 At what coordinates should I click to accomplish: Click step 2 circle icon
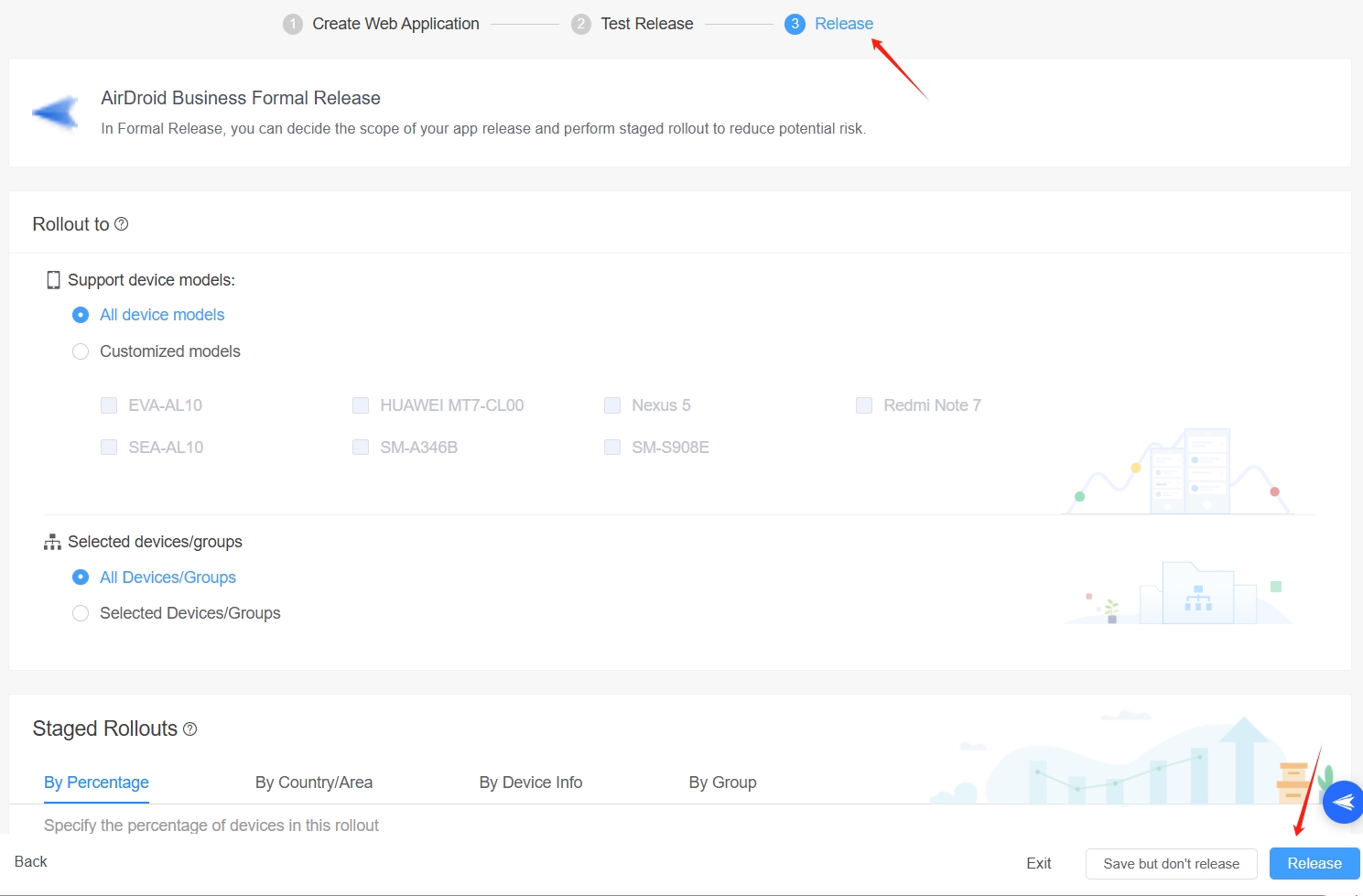click(x=581, y=24)
